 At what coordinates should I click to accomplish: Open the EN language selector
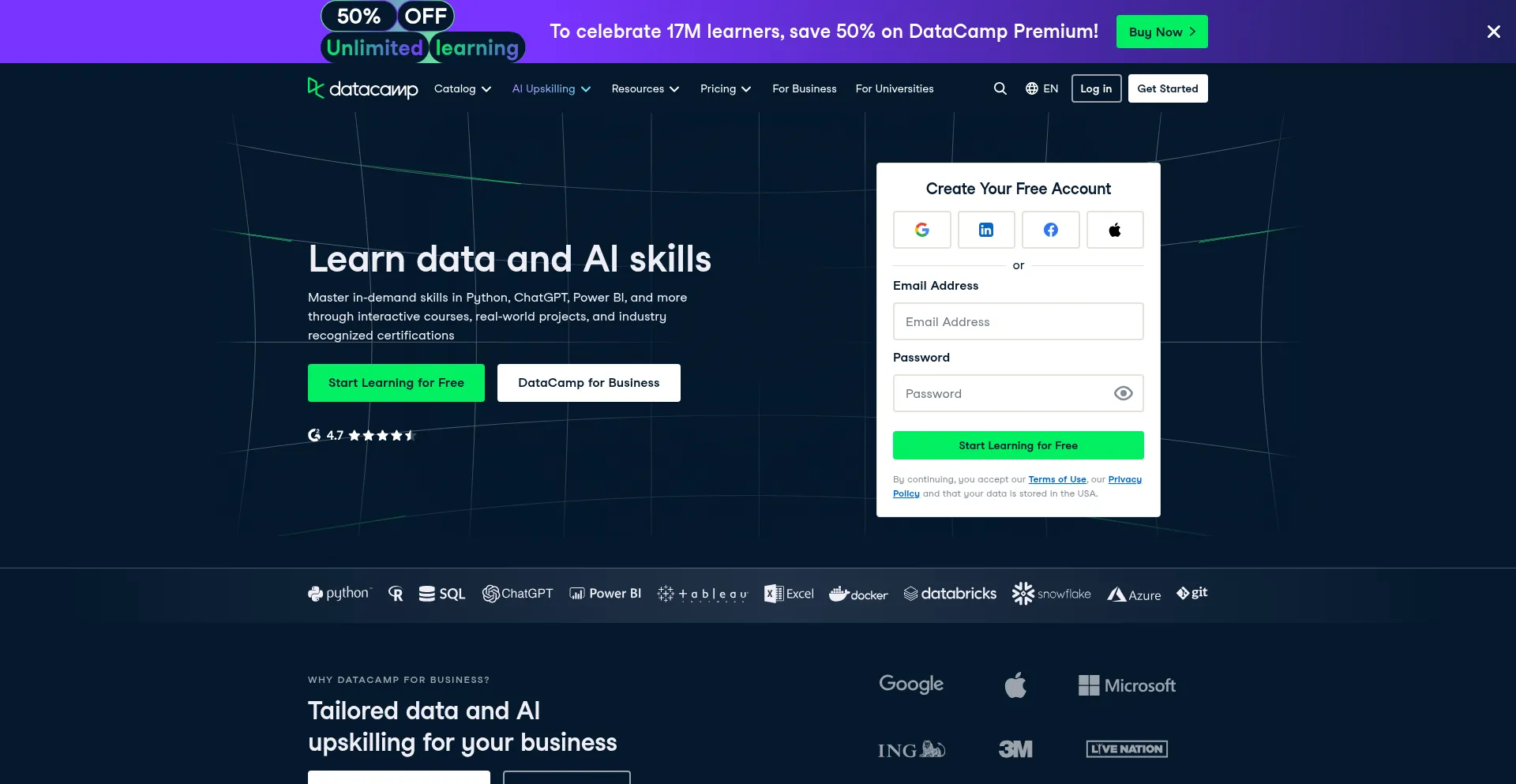(1041, 88)
